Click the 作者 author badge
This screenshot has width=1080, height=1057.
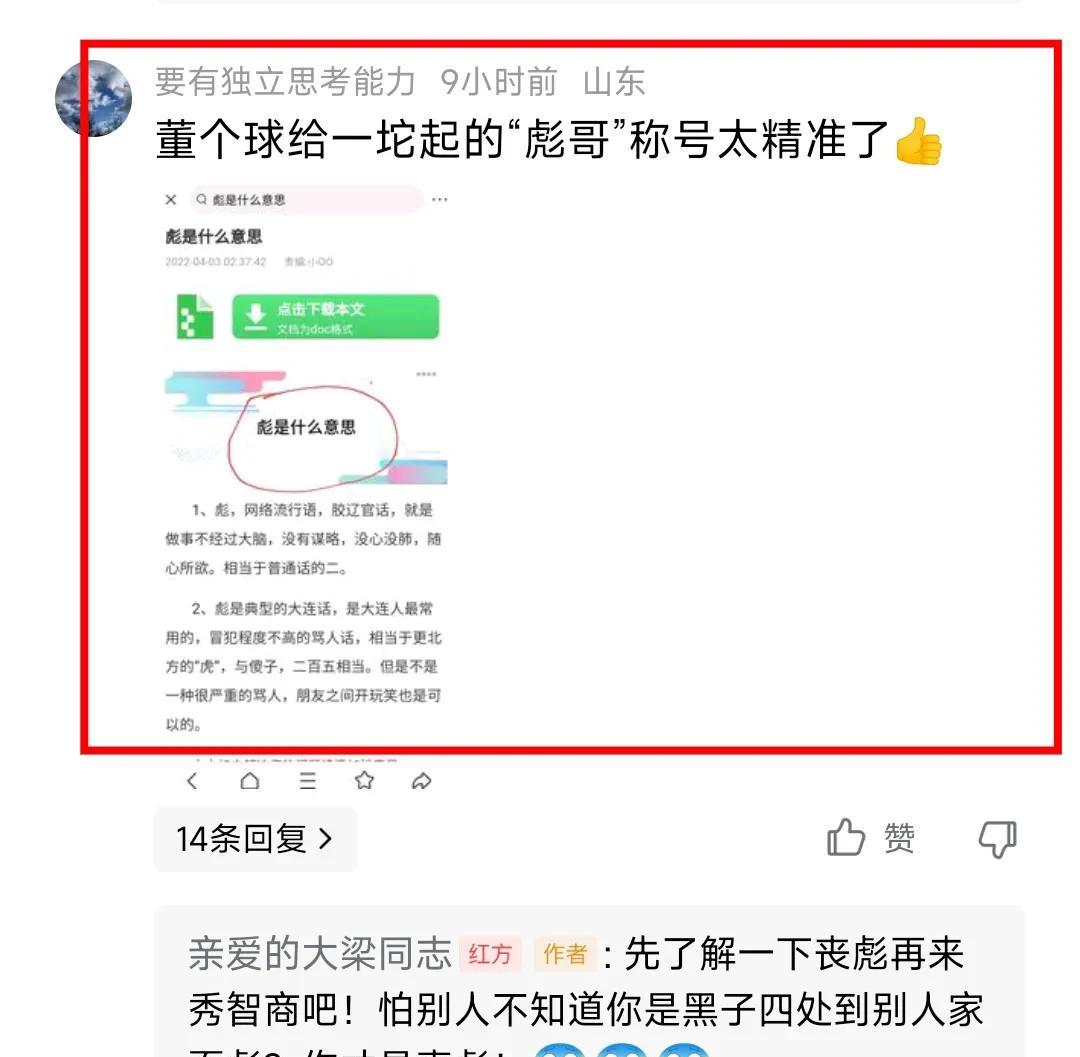point(565,954)
